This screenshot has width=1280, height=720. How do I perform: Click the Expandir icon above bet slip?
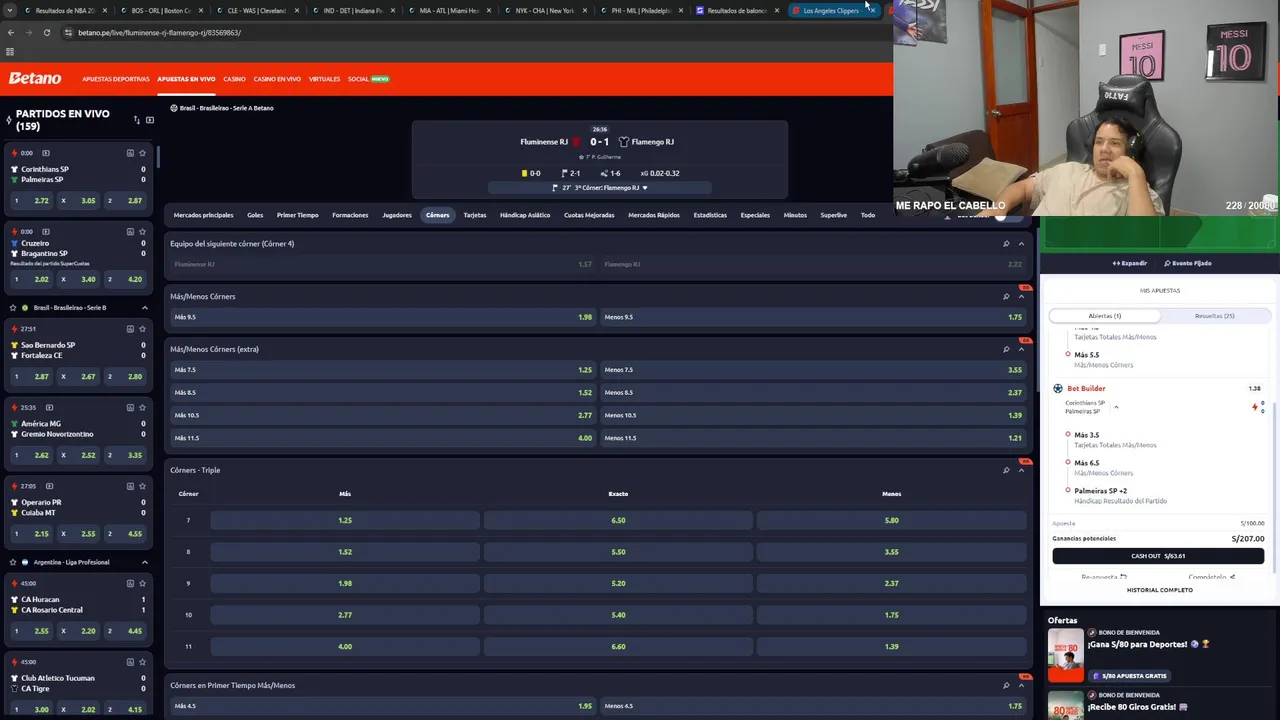coord(1130,263)
